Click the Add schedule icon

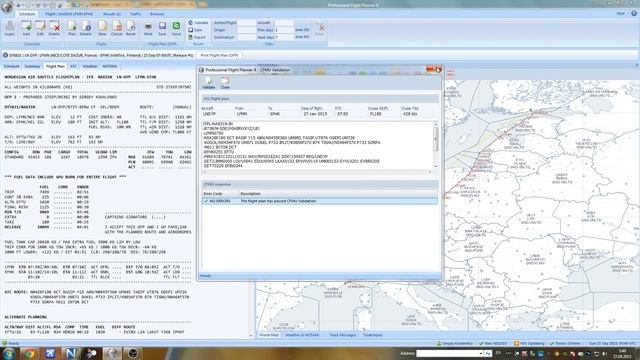pos(26,27)
